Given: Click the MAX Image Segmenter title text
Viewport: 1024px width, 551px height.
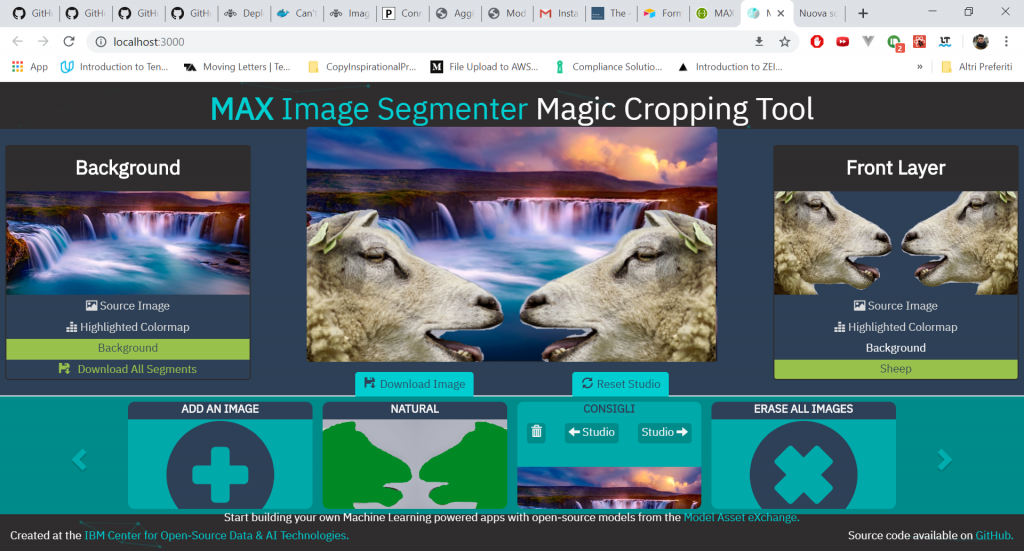Looking at the screenshot, I should coord(369,109).
